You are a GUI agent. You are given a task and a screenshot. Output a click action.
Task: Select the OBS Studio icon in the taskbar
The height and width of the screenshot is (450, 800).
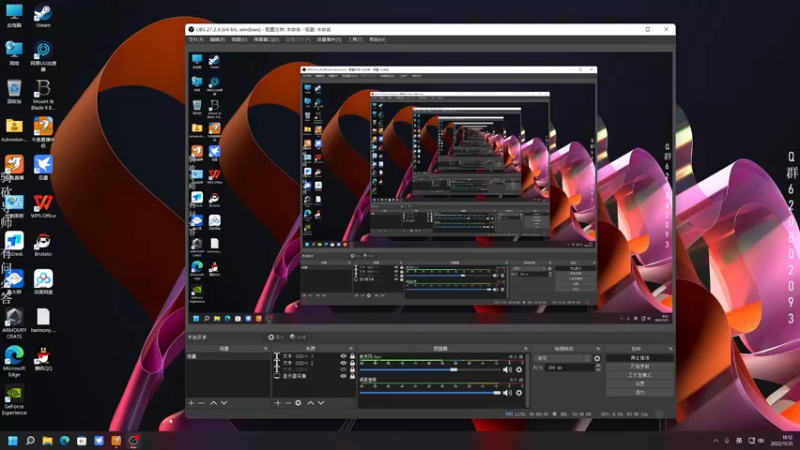[134, 440]
